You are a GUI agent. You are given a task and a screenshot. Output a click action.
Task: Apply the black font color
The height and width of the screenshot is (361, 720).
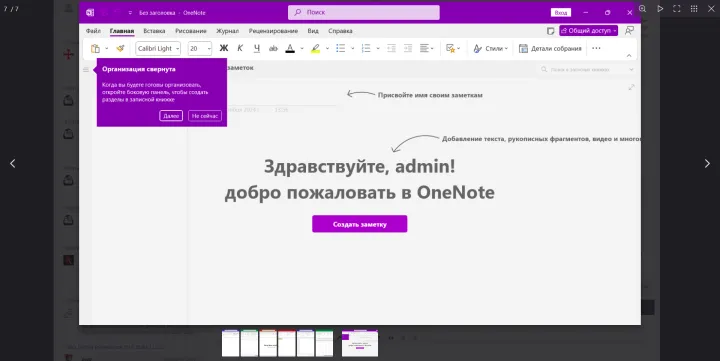[290, 48]
